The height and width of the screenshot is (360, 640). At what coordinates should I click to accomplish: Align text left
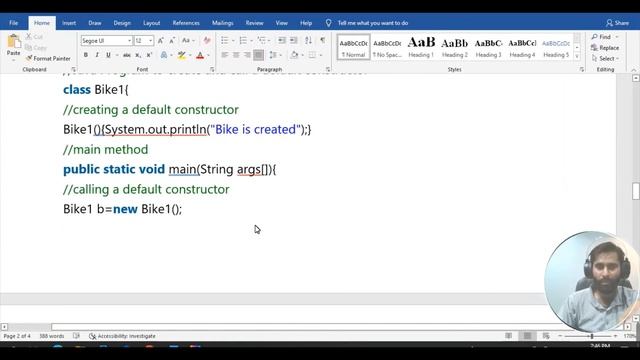pos(224,55)
